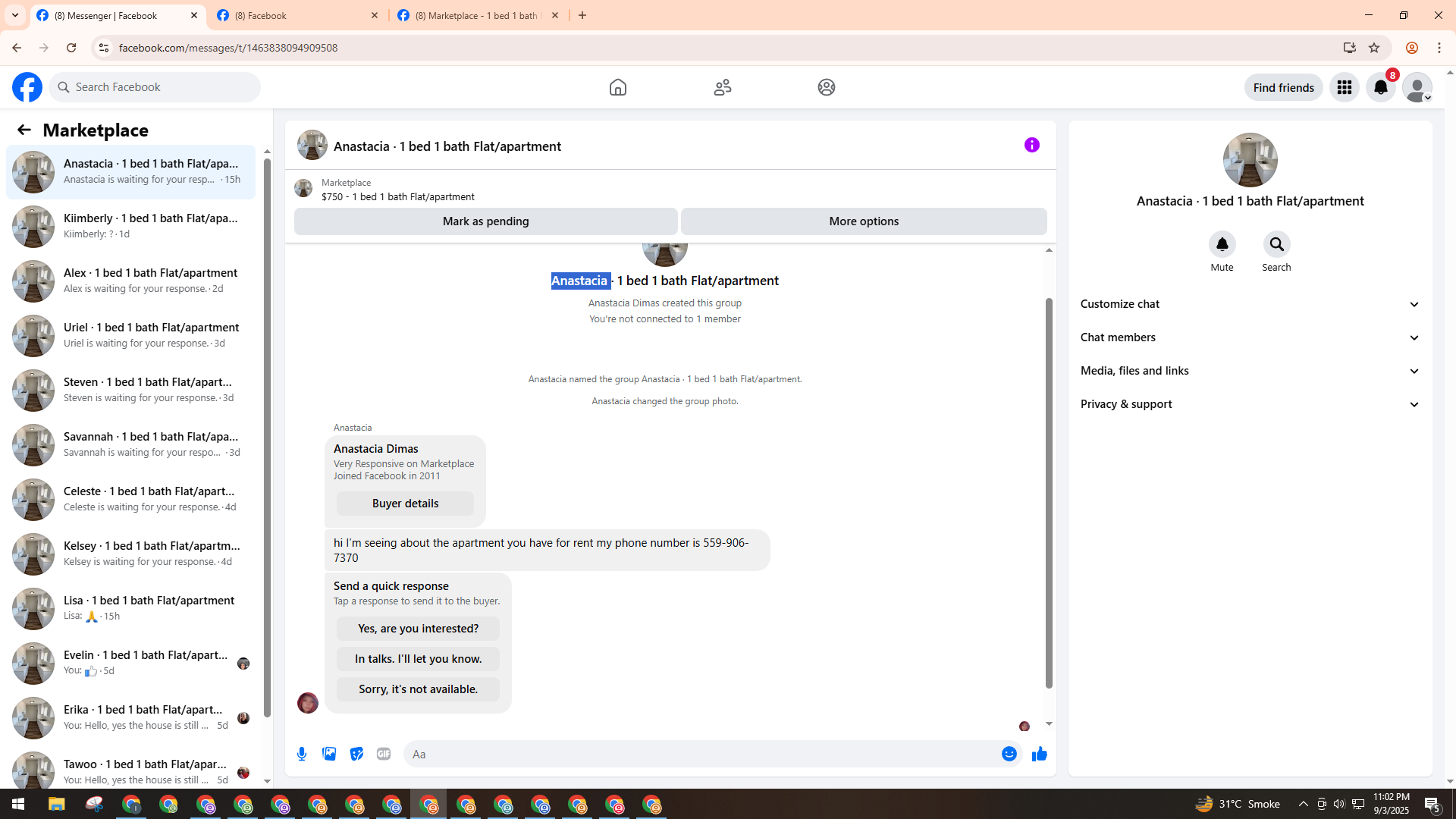Screen dimensions: 1456x819
Task: Open the Windows notification center icon
Action: point(1432,804)
